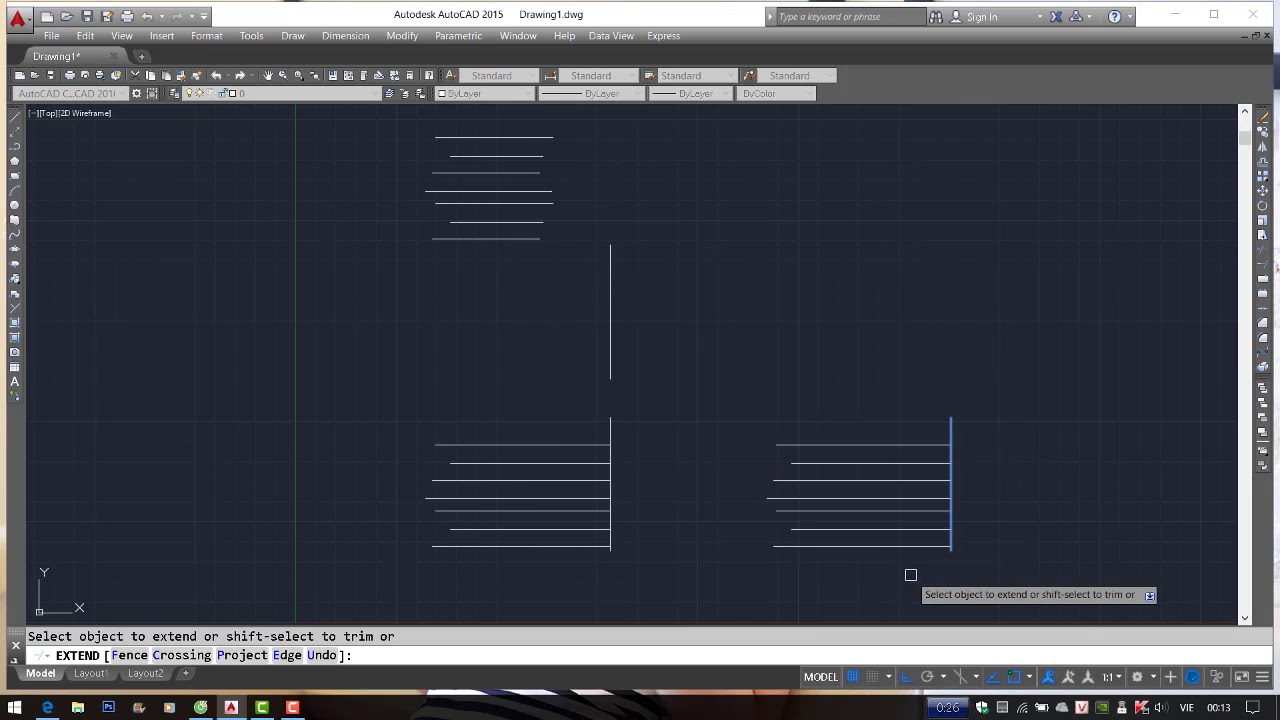Screen dimensions: 1280x720
Task: Toggle Show Annotation Objects
Action: (x=1048, y=677)
